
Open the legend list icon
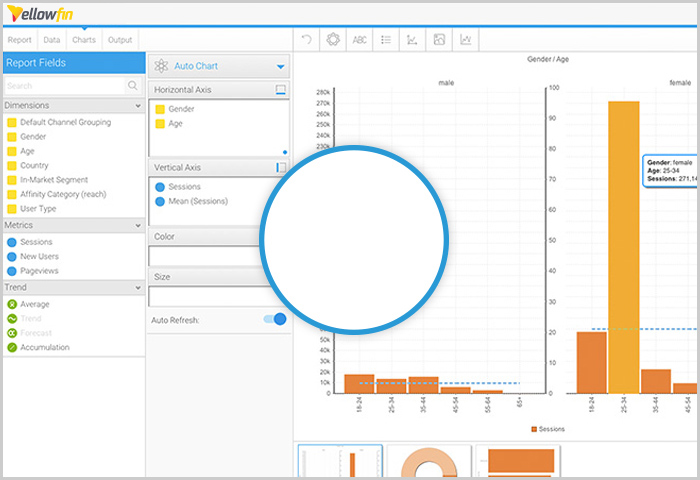click(385, 40)
